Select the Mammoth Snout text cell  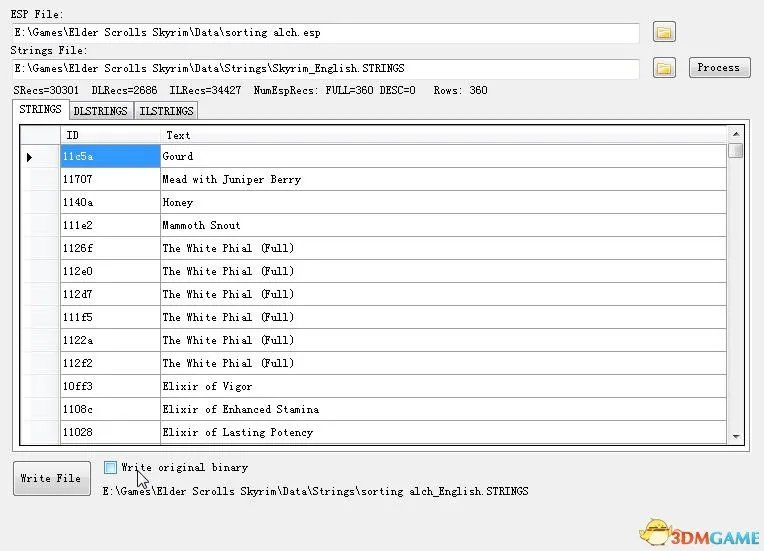pos(443,225)
